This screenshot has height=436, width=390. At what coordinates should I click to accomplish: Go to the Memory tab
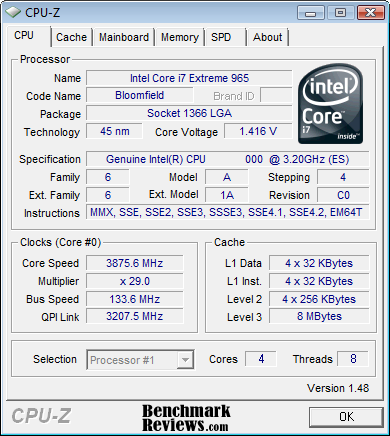point(180,37)
